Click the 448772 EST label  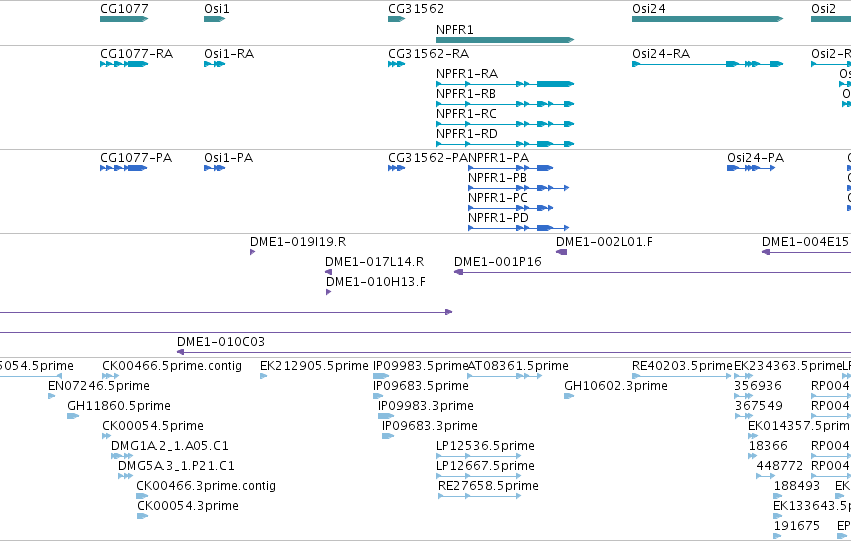tap(780, 467)
